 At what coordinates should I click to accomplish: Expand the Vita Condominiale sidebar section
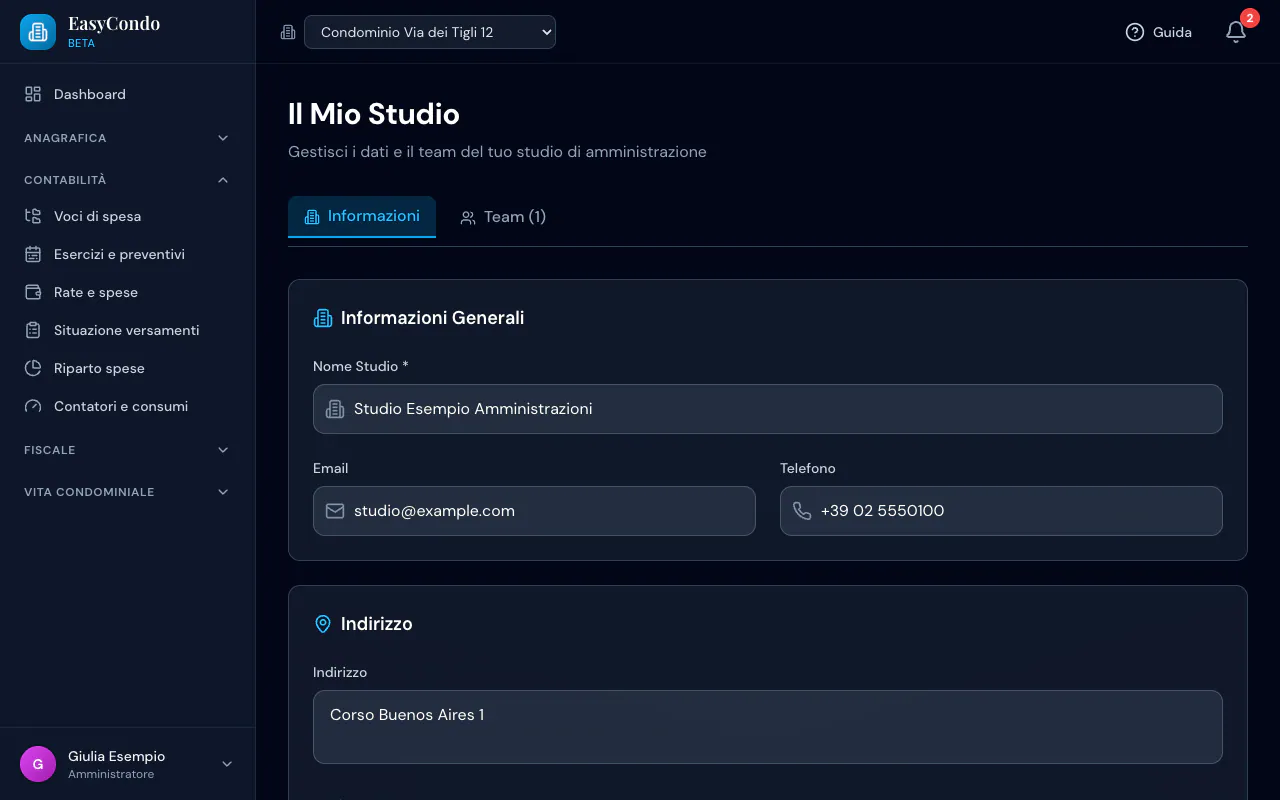coord(127,492)
